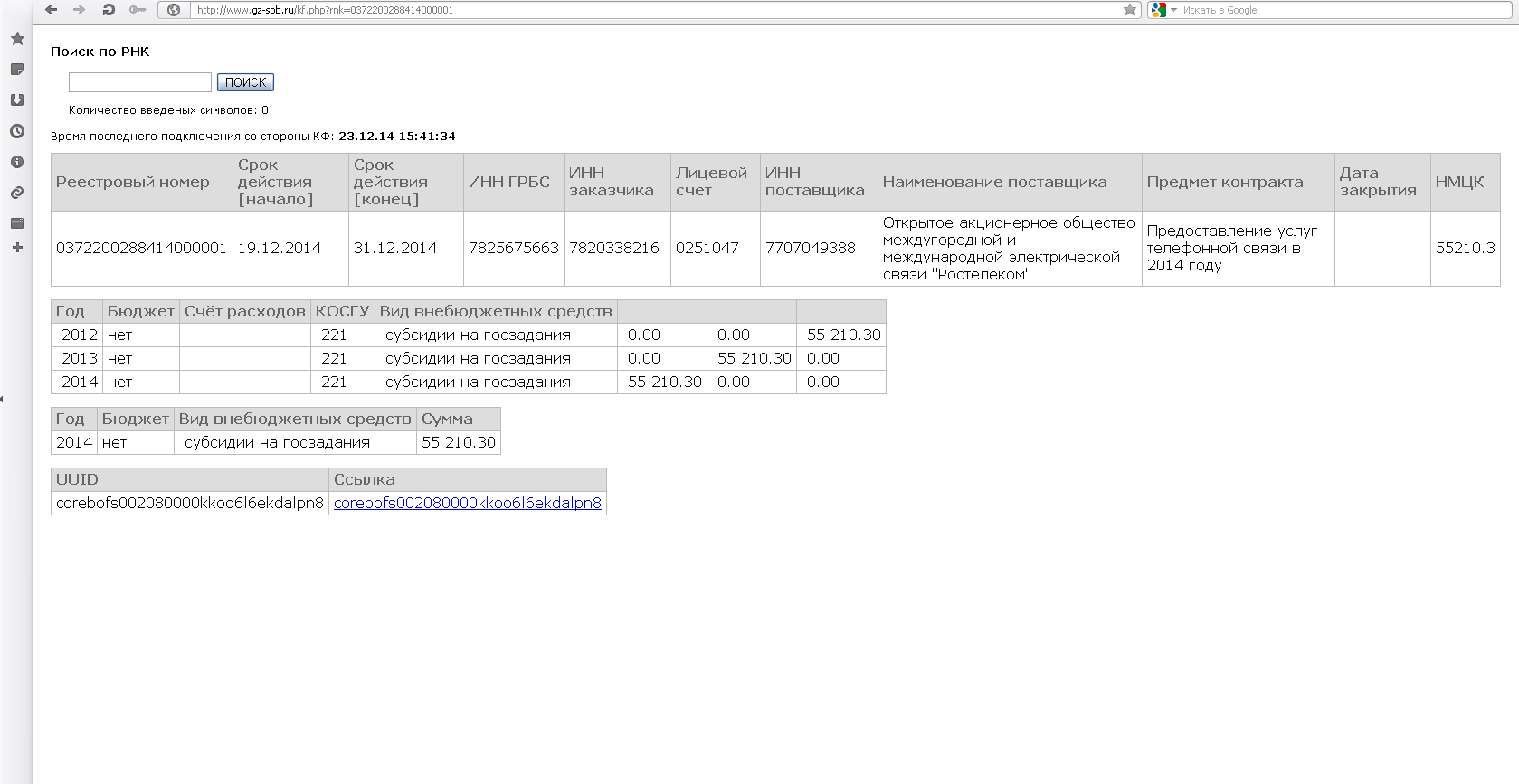This screenshot has width=1519, height=784.
Task: Click the start date 19.12.2014
Action: [x=280, y=248]
